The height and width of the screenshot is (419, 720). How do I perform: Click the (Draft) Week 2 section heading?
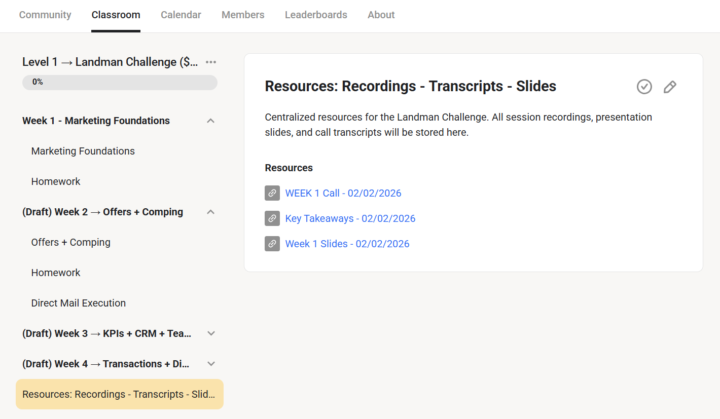pyautogui.click(x=102, y=212)
